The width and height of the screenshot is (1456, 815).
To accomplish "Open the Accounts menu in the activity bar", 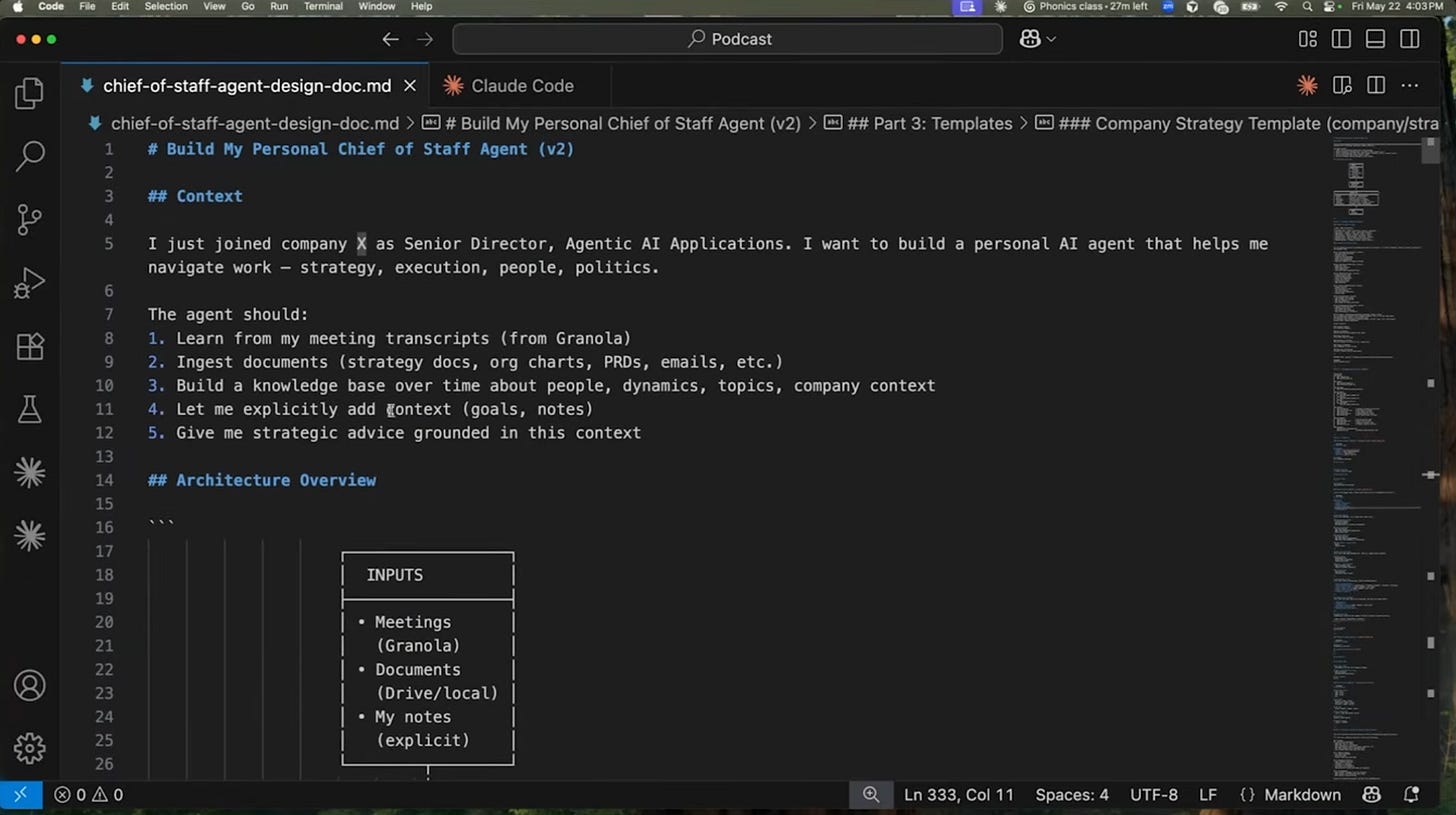I will 30,686.
